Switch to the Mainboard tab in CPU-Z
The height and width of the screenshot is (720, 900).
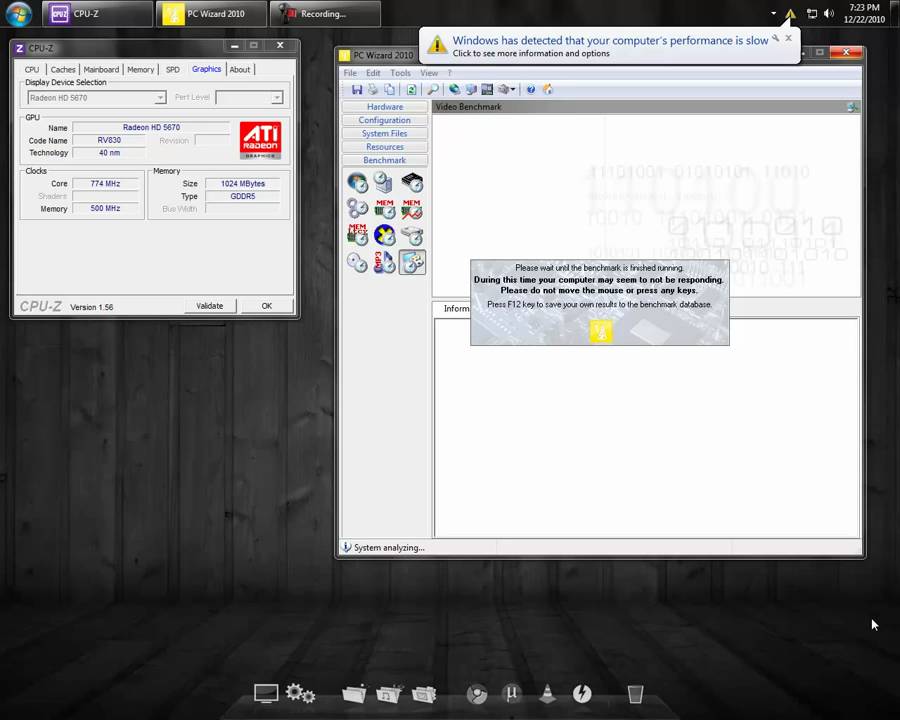101,69
